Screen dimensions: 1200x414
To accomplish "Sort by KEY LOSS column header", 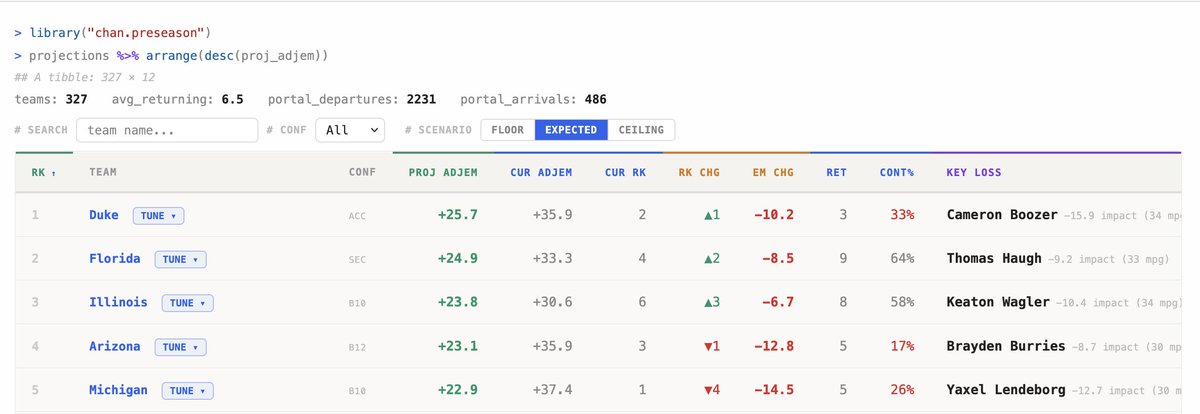I will tap(974, 172).
